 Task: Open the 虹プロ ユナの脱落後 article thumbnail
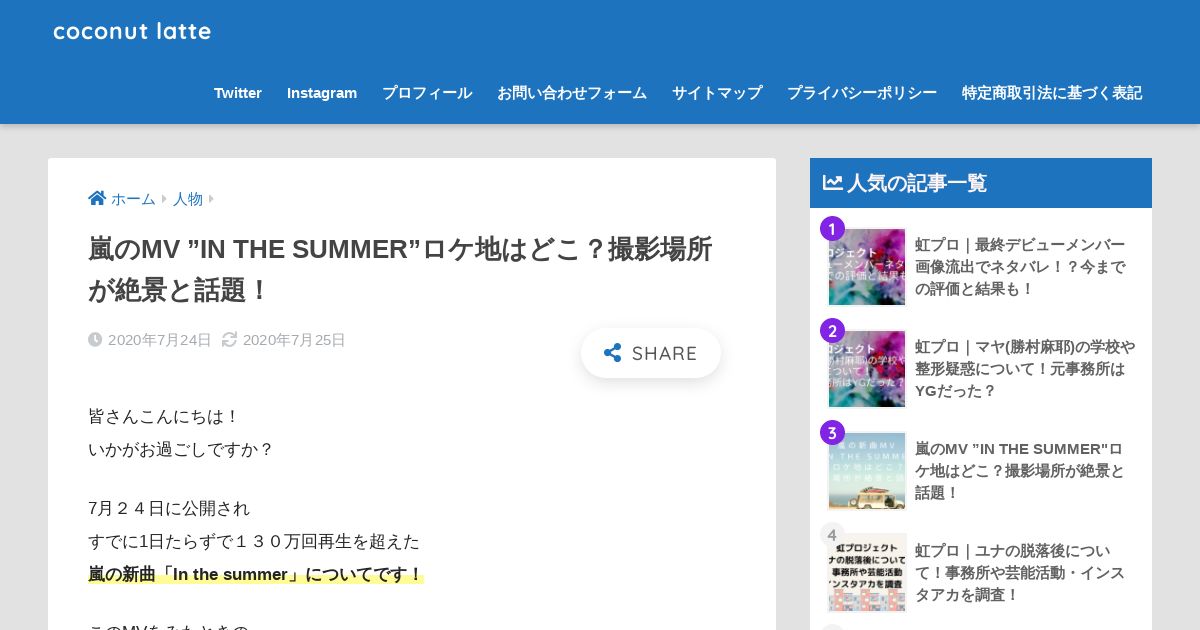(x=867, y=573)
